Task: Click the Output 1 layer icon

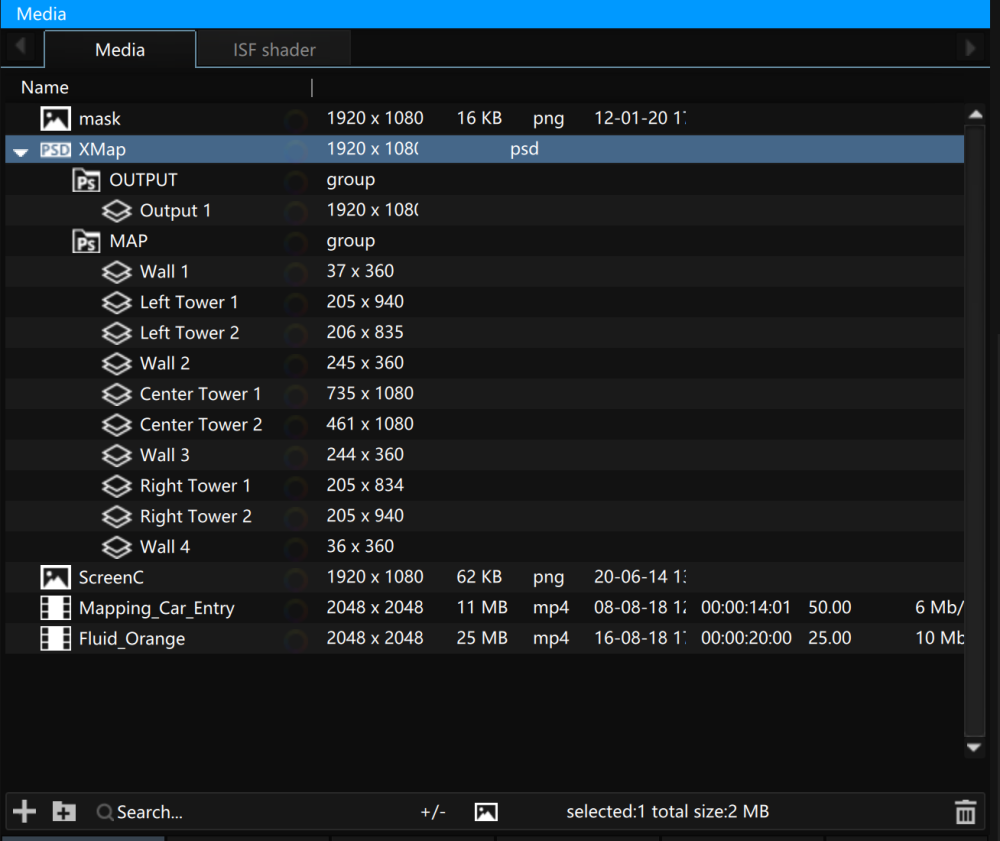Action: [117, 210]
